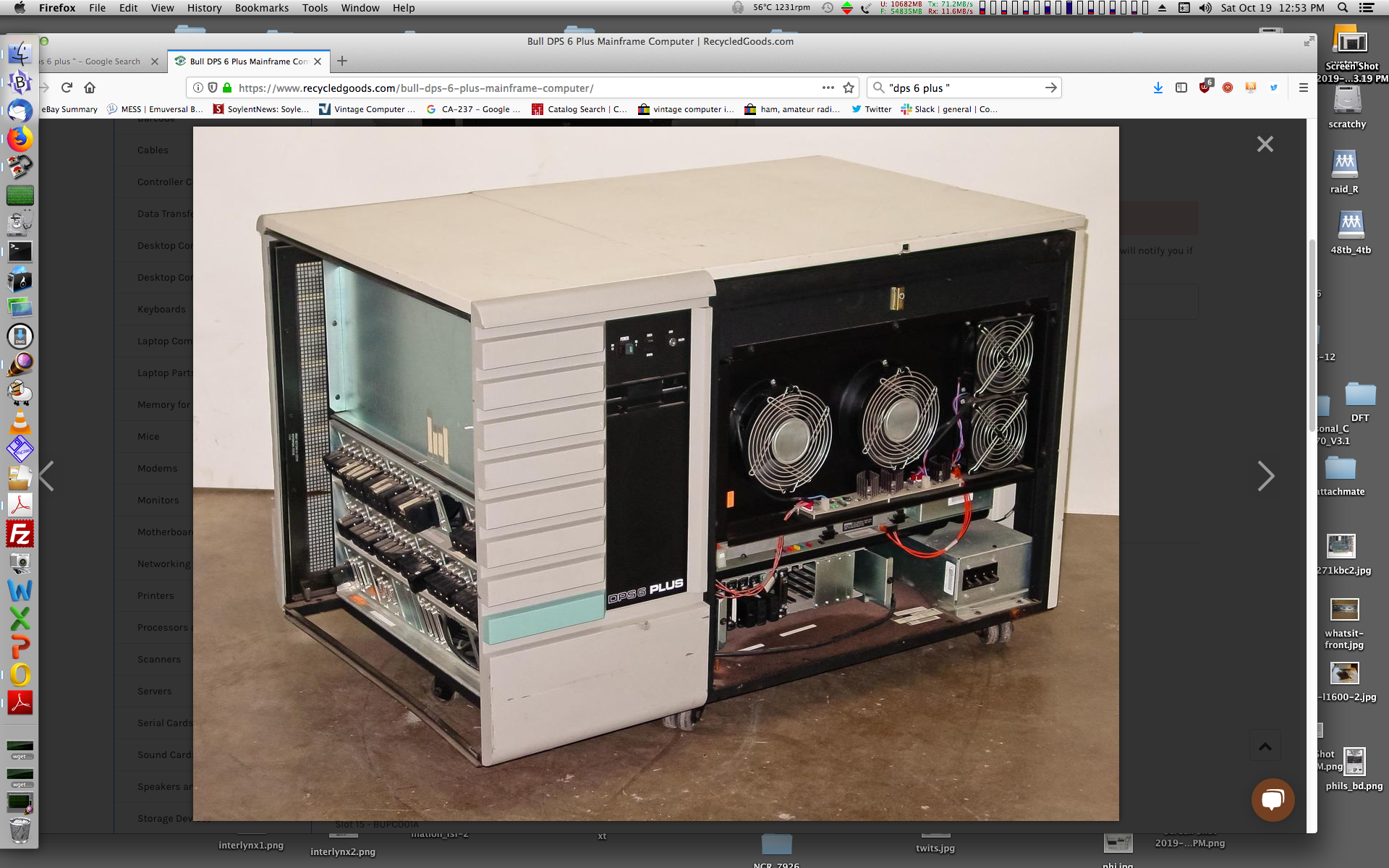Open live chat bubble
1389x868 pixels.
[1273, 799]
